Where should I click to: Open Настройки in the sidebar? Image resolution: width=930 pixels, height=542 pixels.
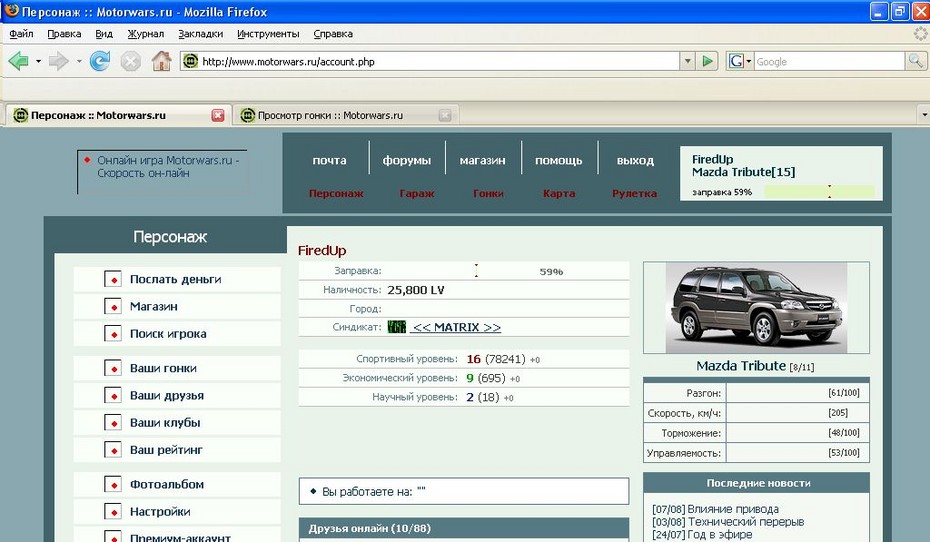click(160, 512)
